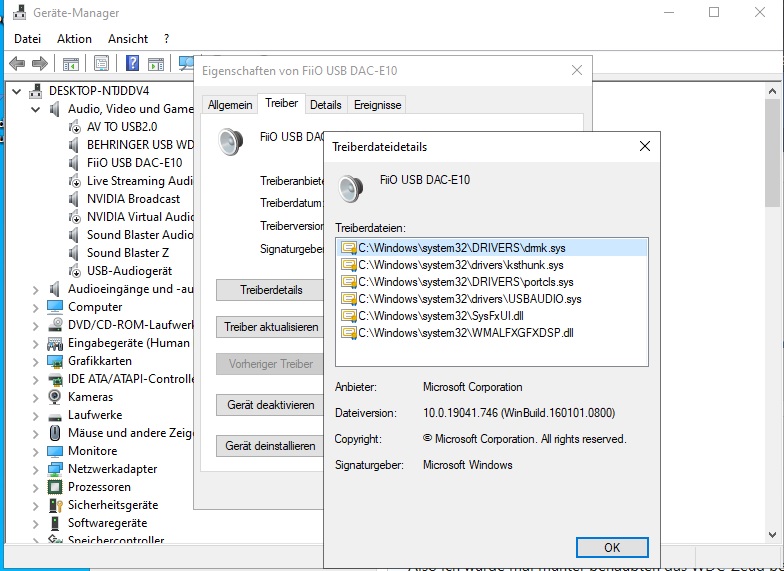Click the Grafikkarten display adapter icon
The height and width of the screenshot is (571, 784).
coord(55,360)
